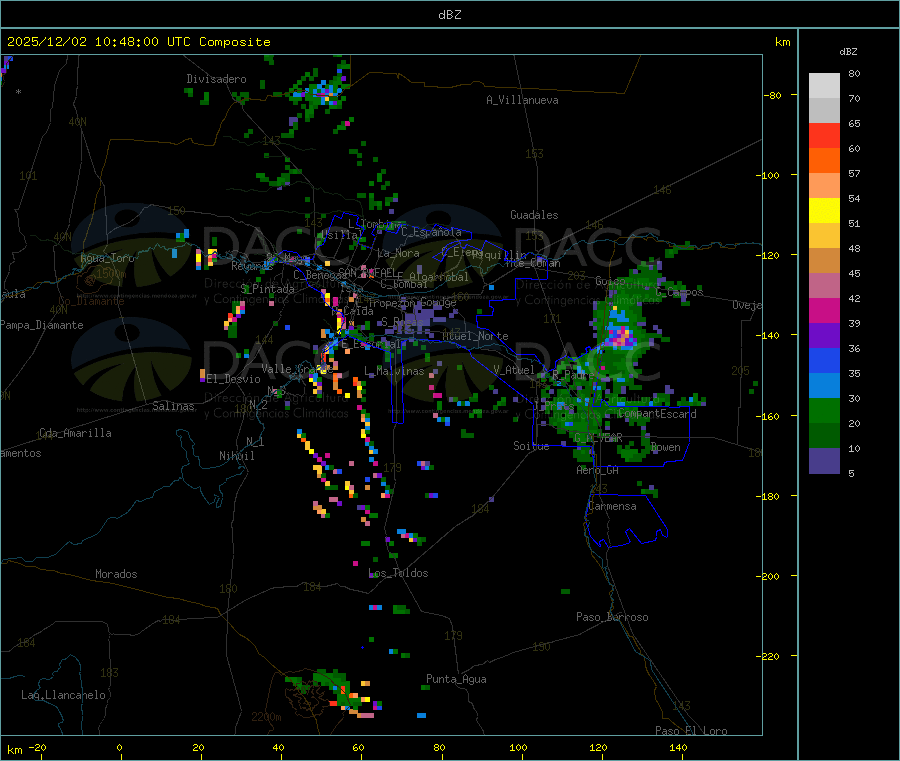
Task: Select the 'A_Villanueva' location label
Action: point(522,100)
